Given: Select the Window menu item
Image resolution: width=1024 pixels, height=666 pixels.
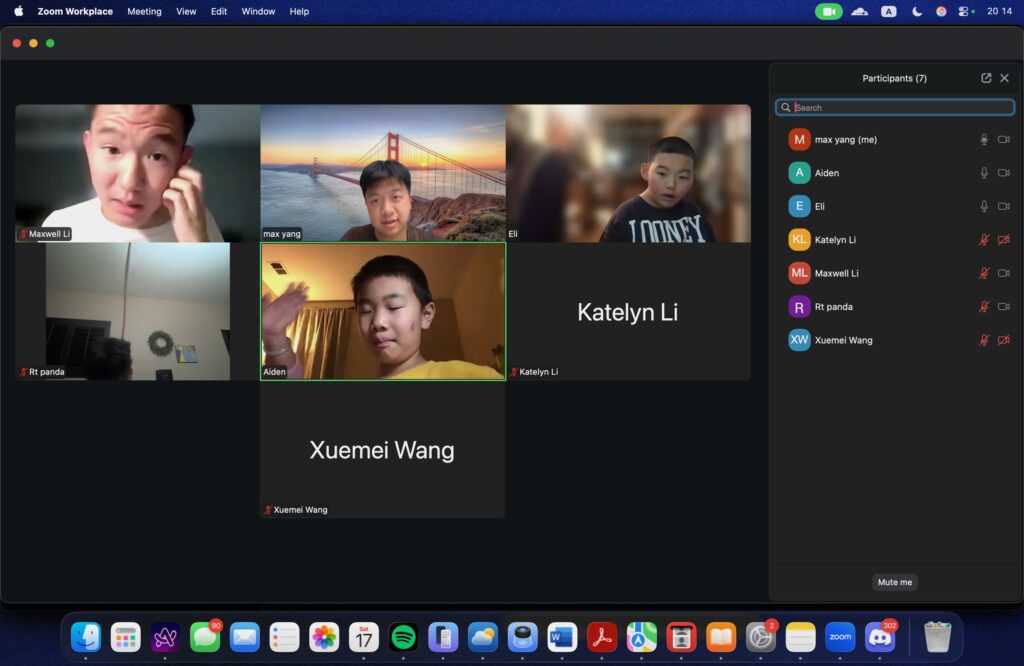Looking at the screenshot, I should point(258,12).
